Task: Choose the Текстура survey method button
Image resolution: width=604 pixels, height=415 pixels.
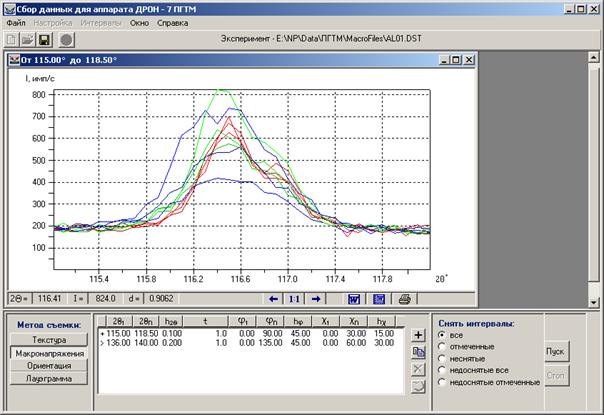Action: click(49, 339)
